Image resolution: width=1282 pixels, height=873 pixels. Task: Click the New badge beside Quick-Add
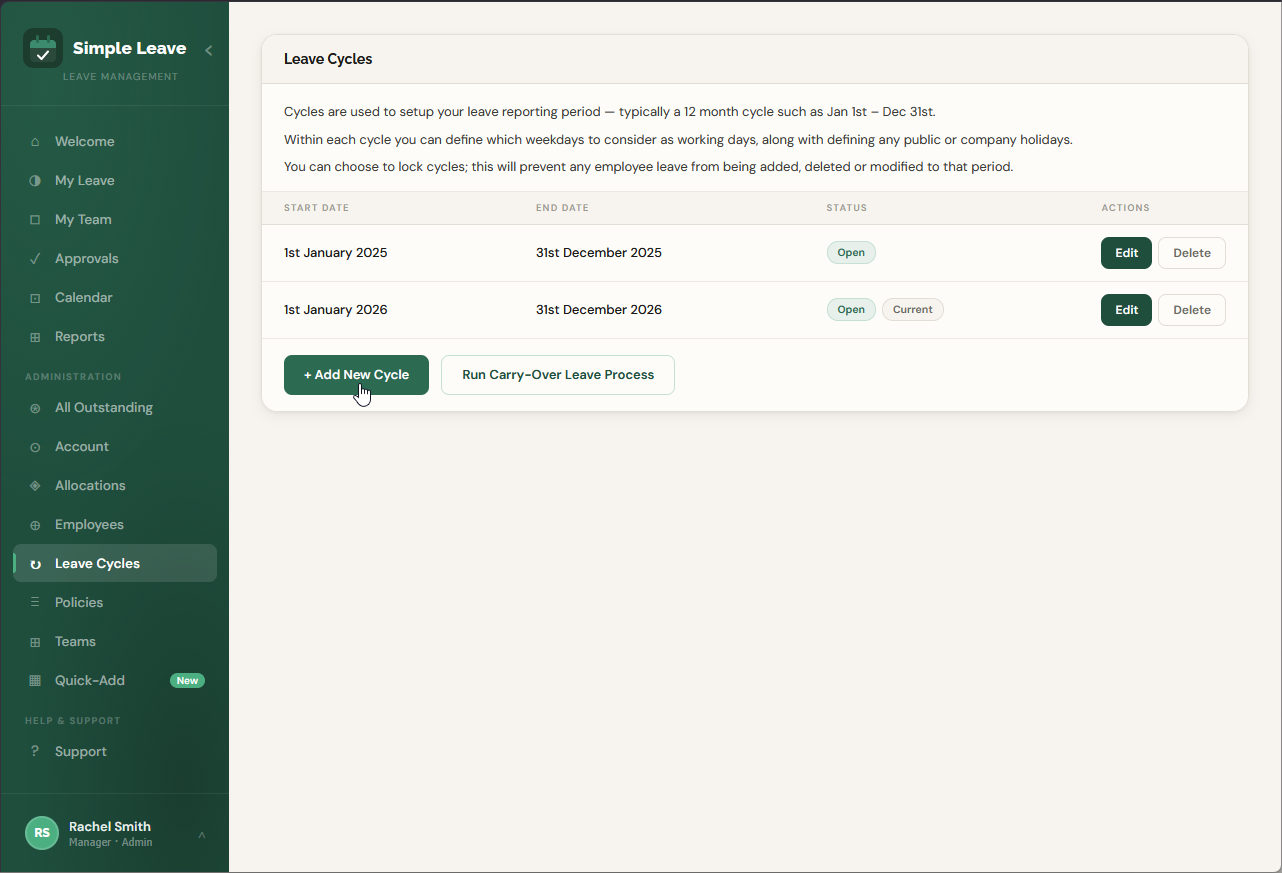[187, 681]
